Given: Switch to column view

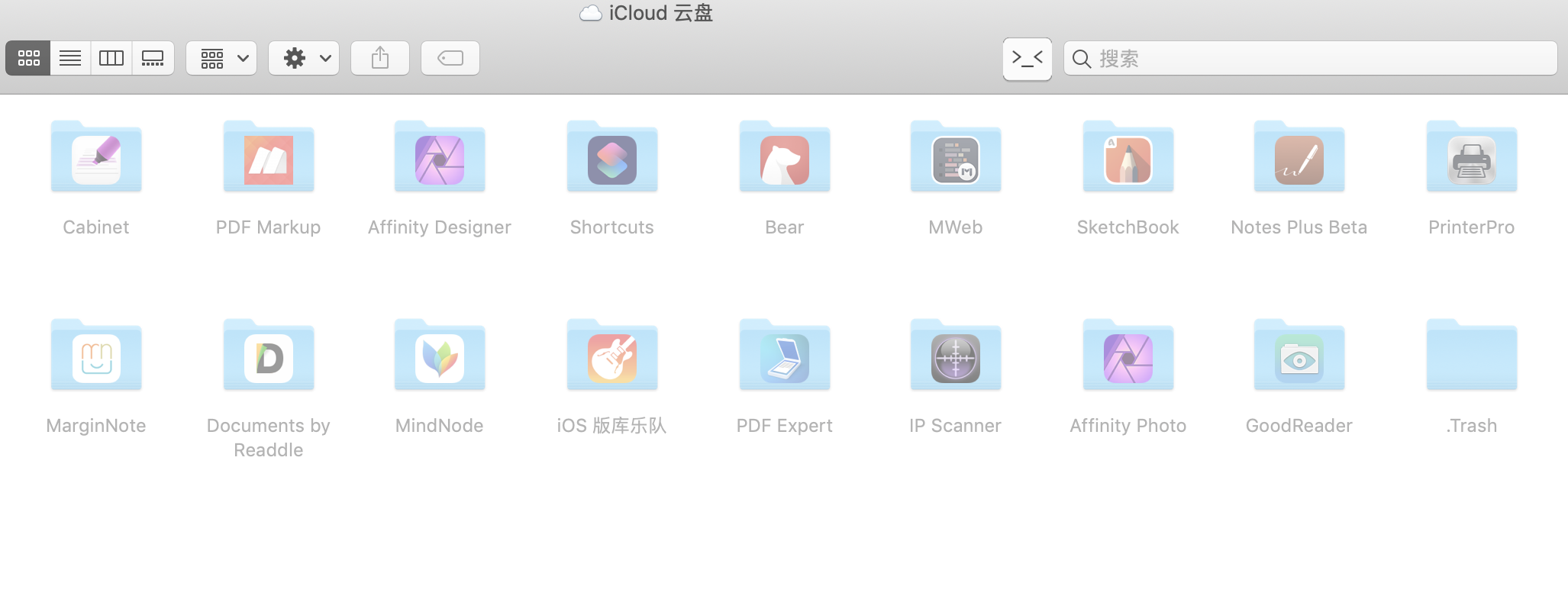Looking at the screenshot, I should [x=111, y=58].
